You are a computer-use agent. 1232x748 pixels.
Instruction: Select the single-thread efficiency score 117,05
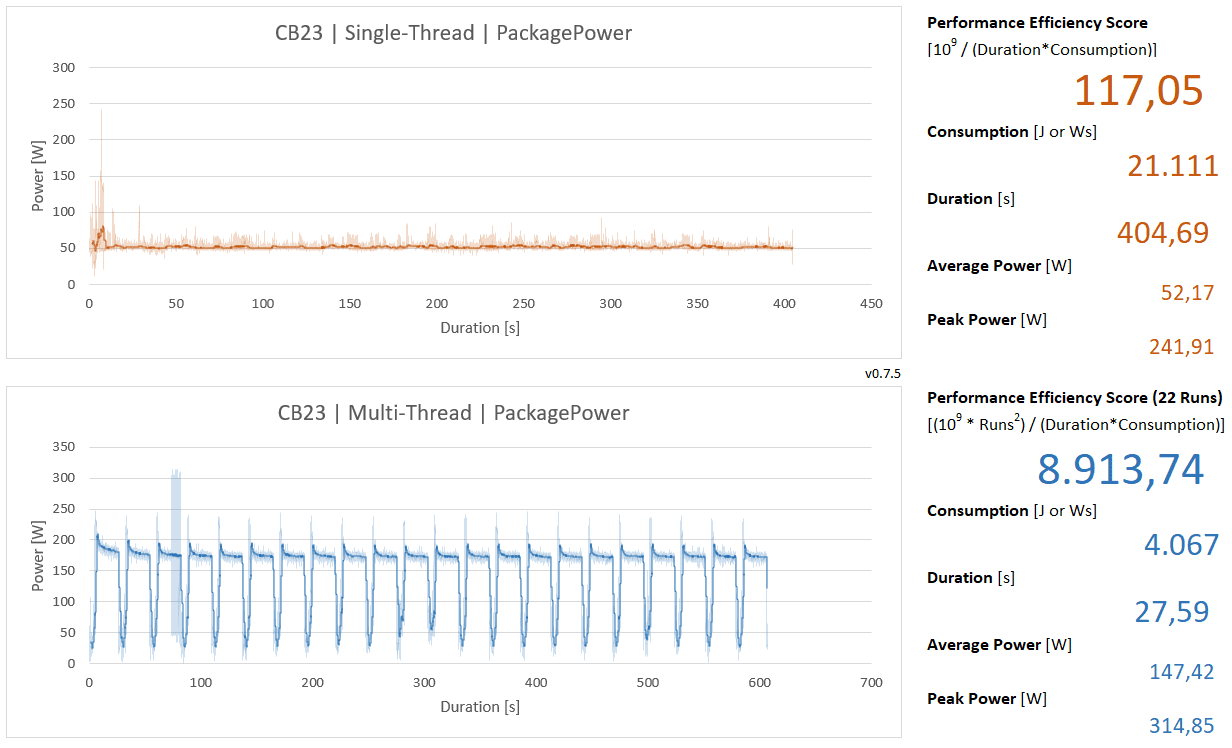click(1139, 91)
